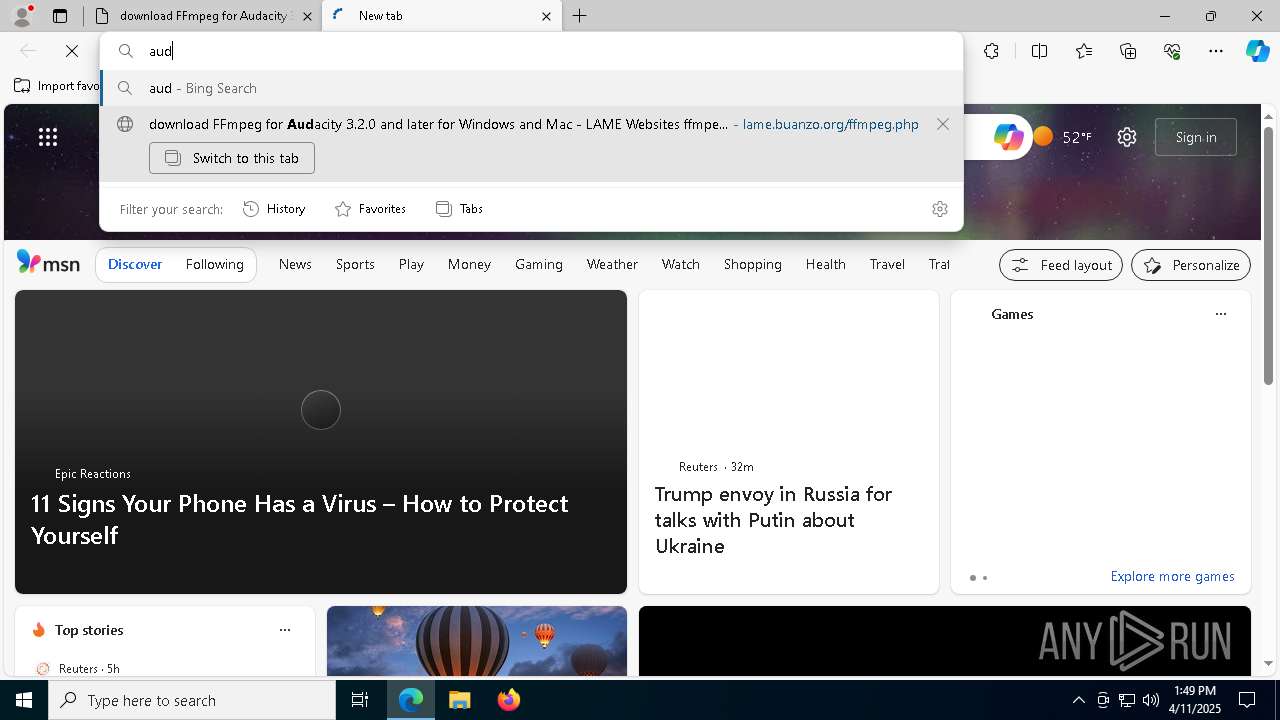This screenshot has width=1280, height=720.
Task: Click the msn logo
Action: point(48,263)
